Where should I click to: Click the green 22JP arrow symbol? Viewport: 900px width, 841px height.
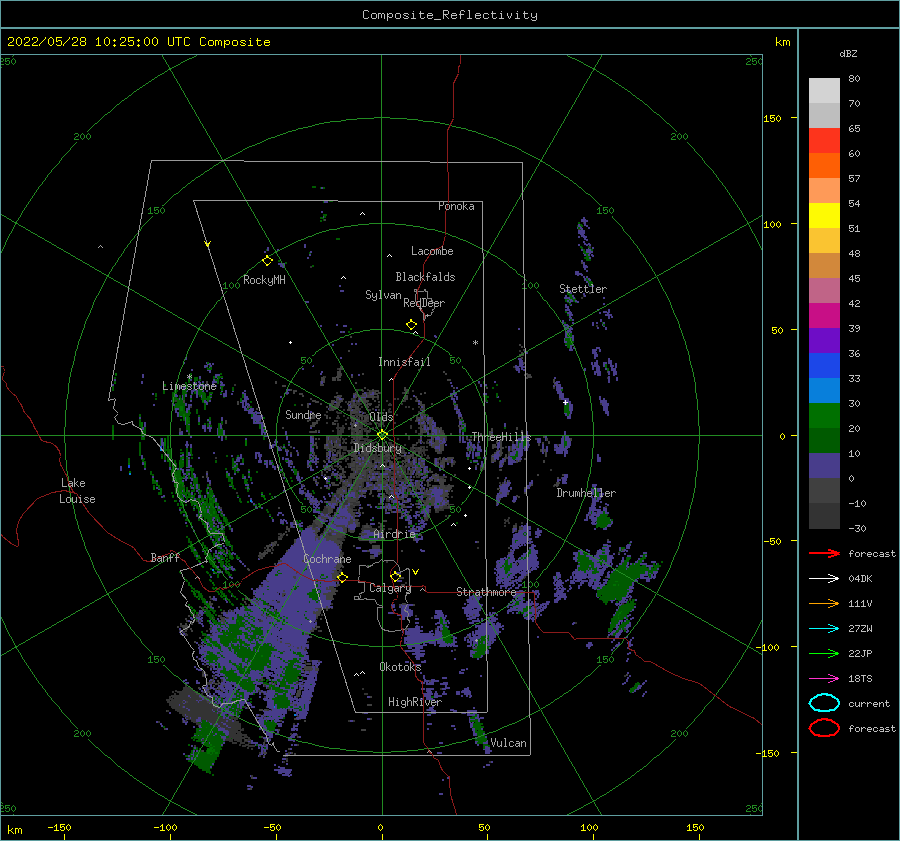824,653
